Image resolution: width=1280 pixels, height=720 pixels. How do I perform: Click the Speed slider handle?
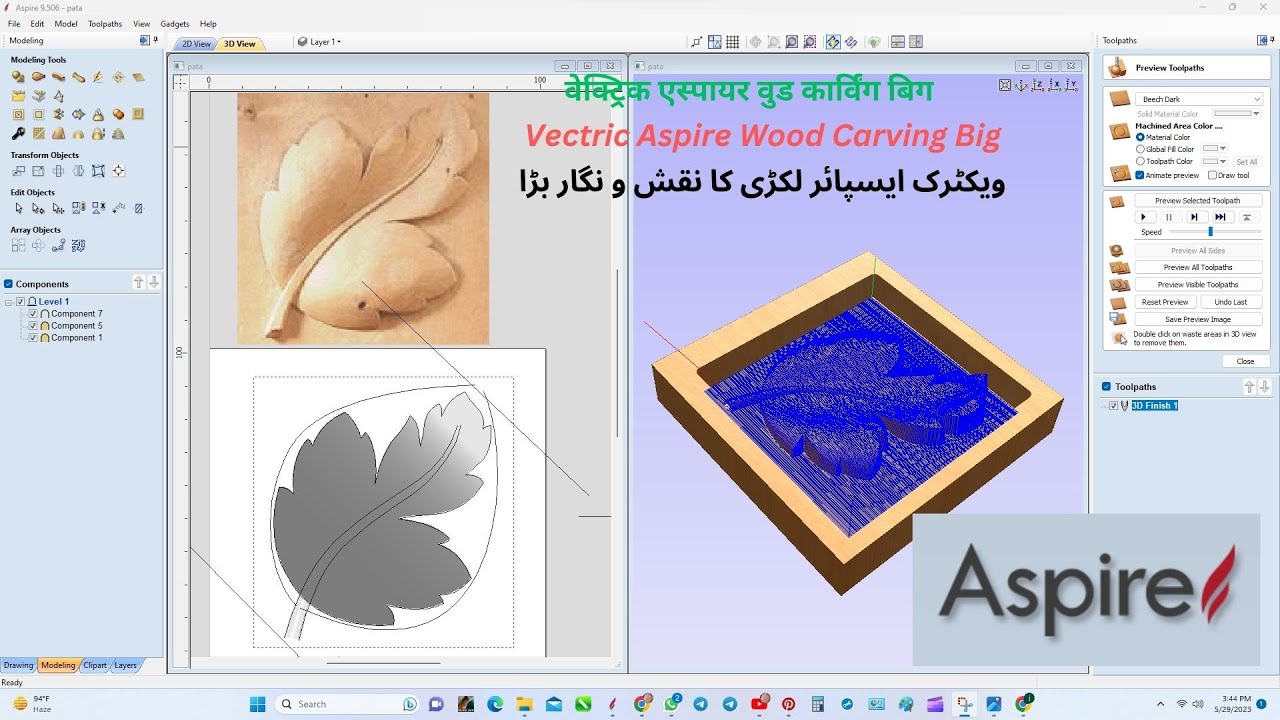click(x=1210, y=231)
